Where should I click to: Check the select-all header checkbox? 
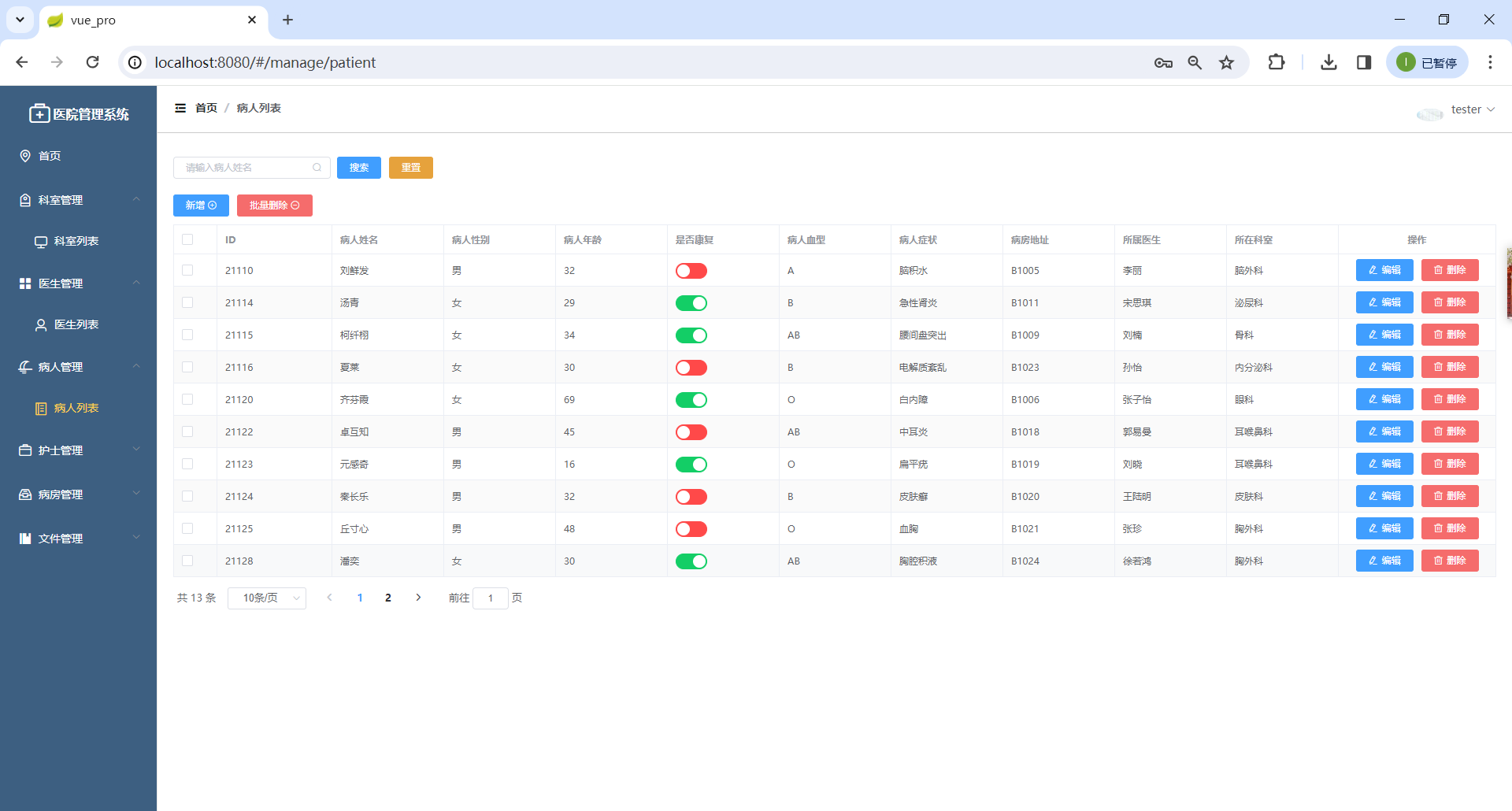click(187, 239)
